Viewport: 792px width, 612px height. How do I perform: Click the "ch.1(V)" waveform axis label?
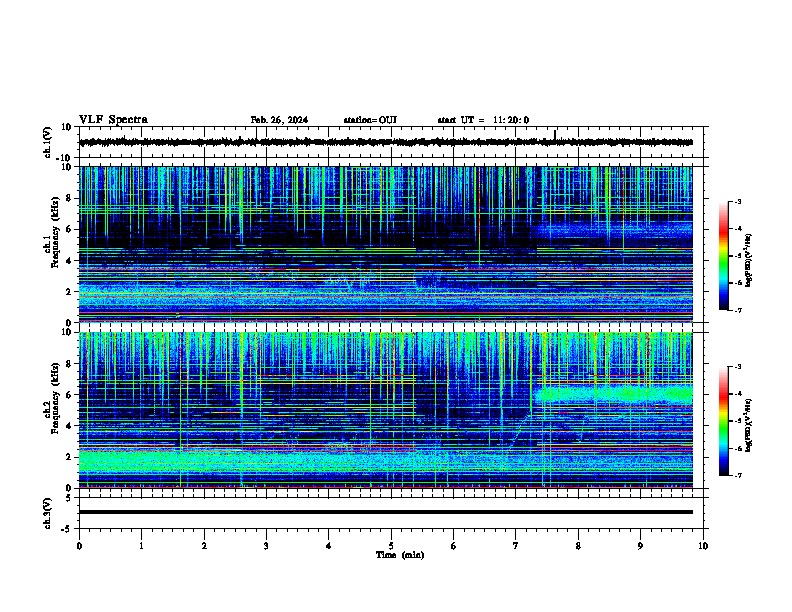pos(48,142)
